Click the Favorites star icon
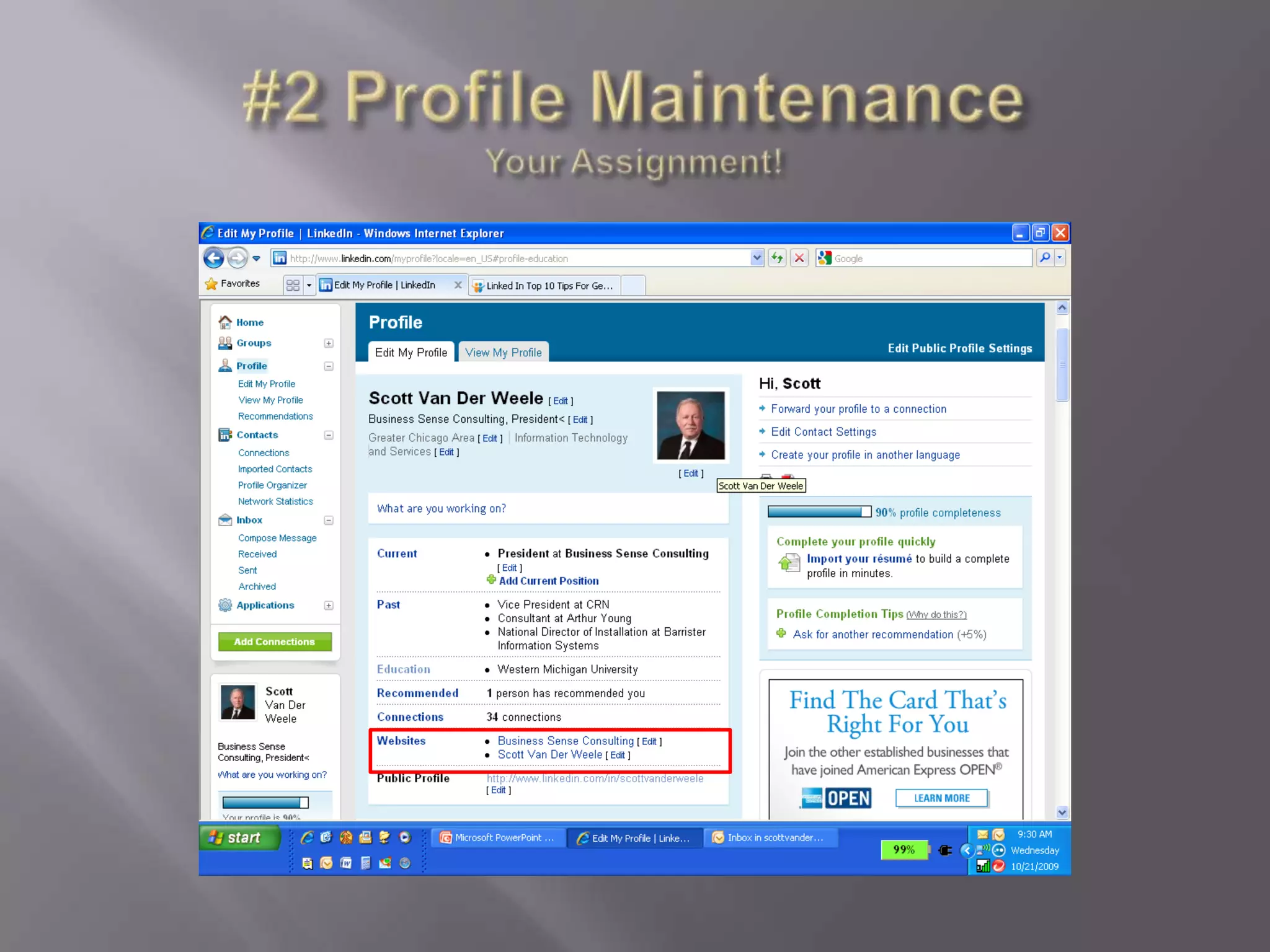This screenshot has height=952, width=1270. pos(211,284)
